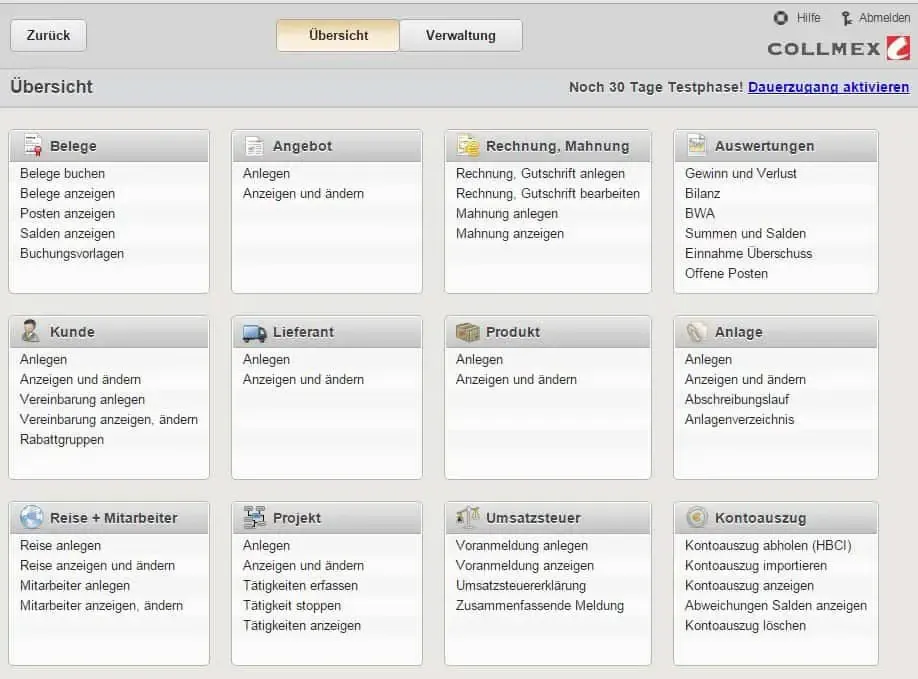Viewport: 918px width, 679px height.
Task: Click the Belege document icon
Action: click(33, 145)
